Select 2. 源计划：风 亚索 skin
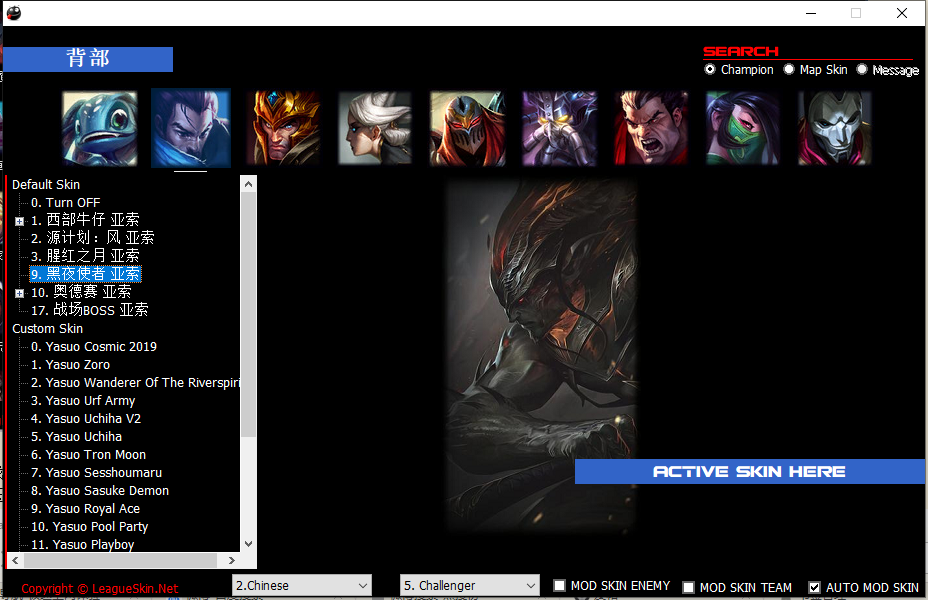Screen dimensions: 928x600 point(92,238)
